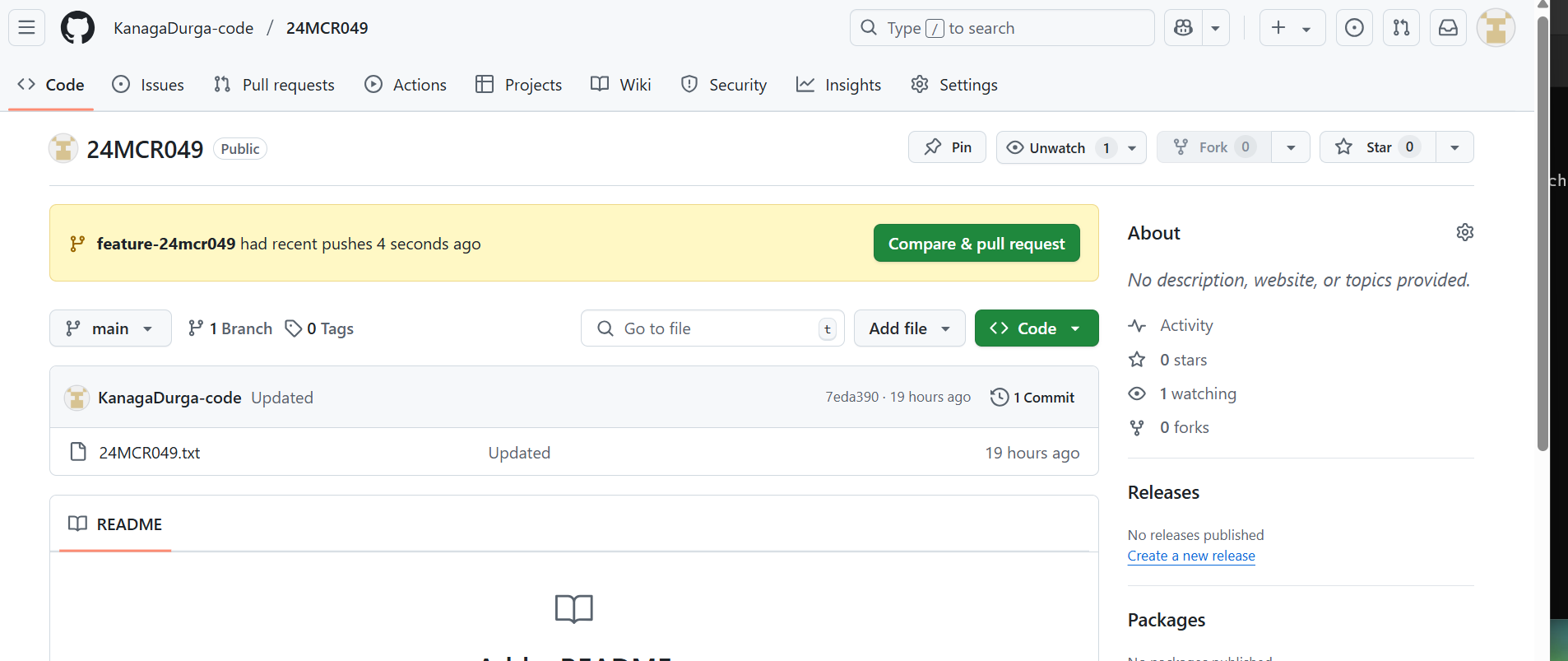Viewport: 1568px width, 661px height.
Task: Open the hamburger navigation menu
Action: coord(26,27)
